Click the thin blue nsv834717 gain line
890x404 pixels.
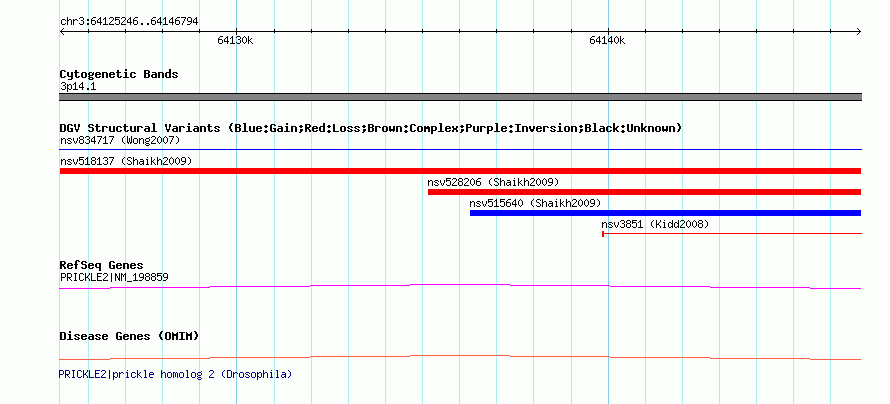click(461, 150)
